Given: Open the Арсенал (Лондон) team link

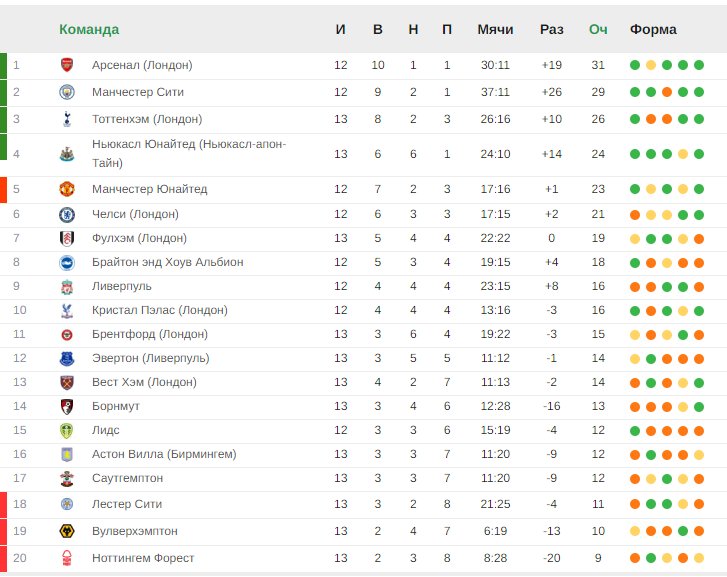Looking at the screenshot, I should 142,65.
